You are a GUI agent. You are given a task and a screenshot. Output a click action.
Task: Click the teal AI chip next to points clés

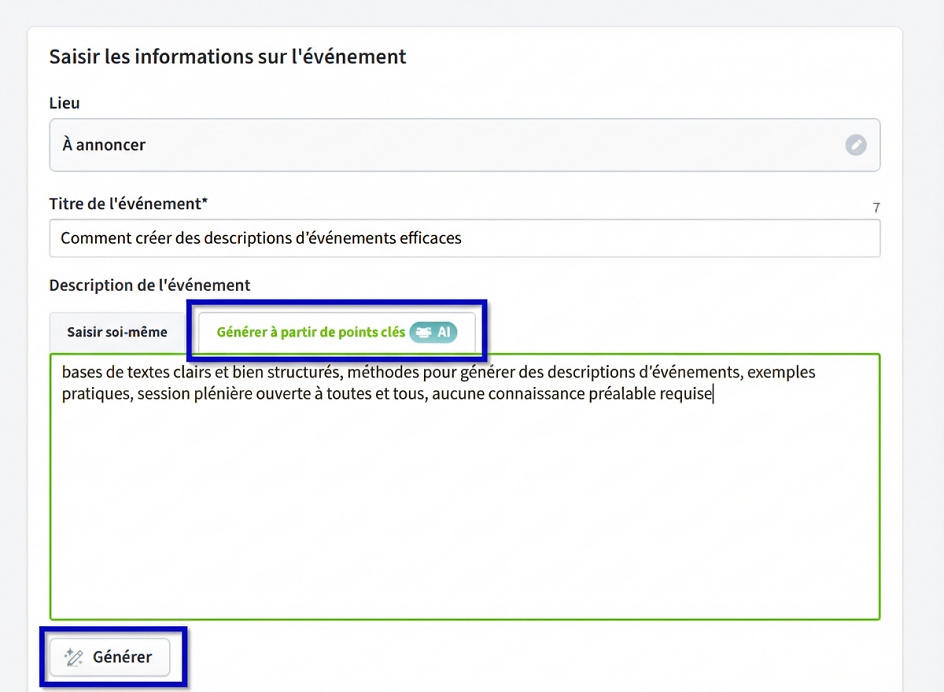[x=435, y=332]
